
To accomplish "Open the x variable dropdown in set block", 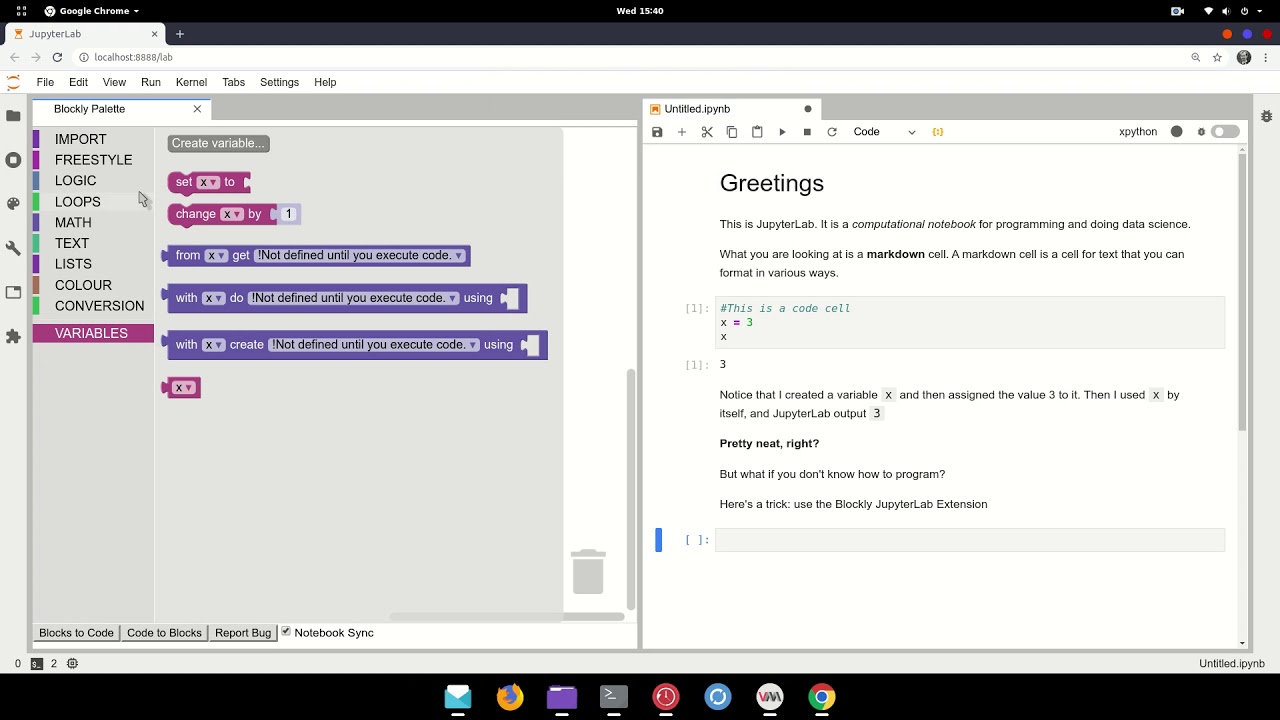I will 208,182.
